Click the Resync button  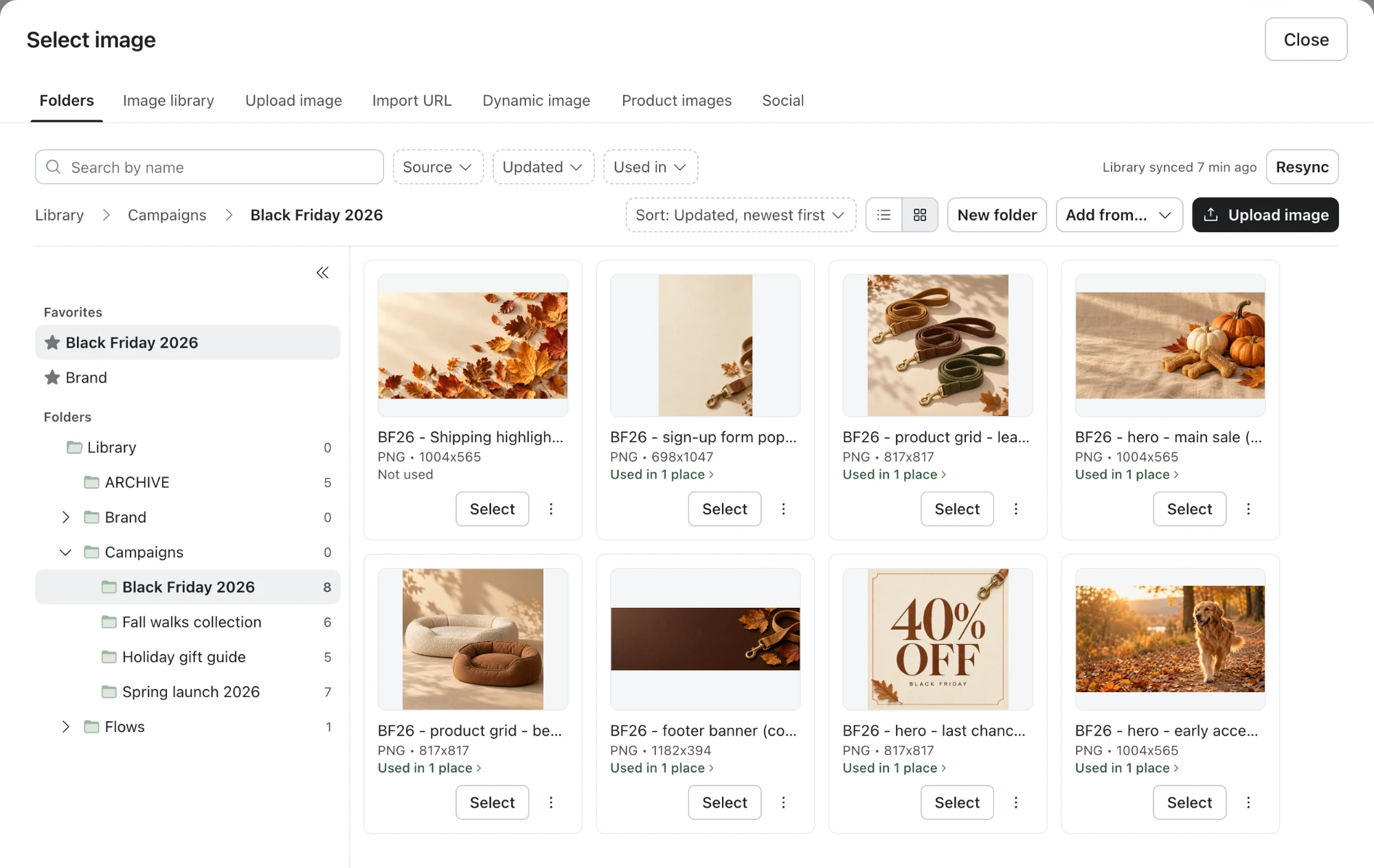pos(1302,167)
